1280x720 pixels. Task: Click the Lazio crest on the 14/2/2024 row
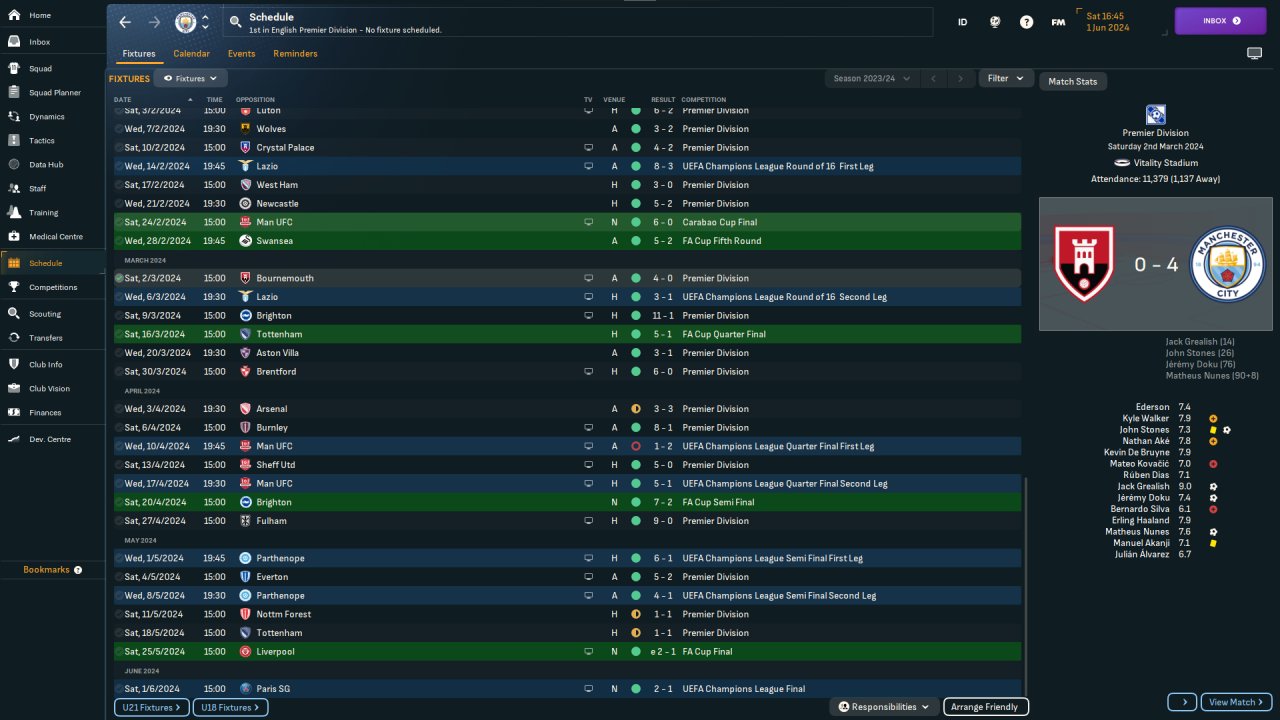tap(246, 166)
